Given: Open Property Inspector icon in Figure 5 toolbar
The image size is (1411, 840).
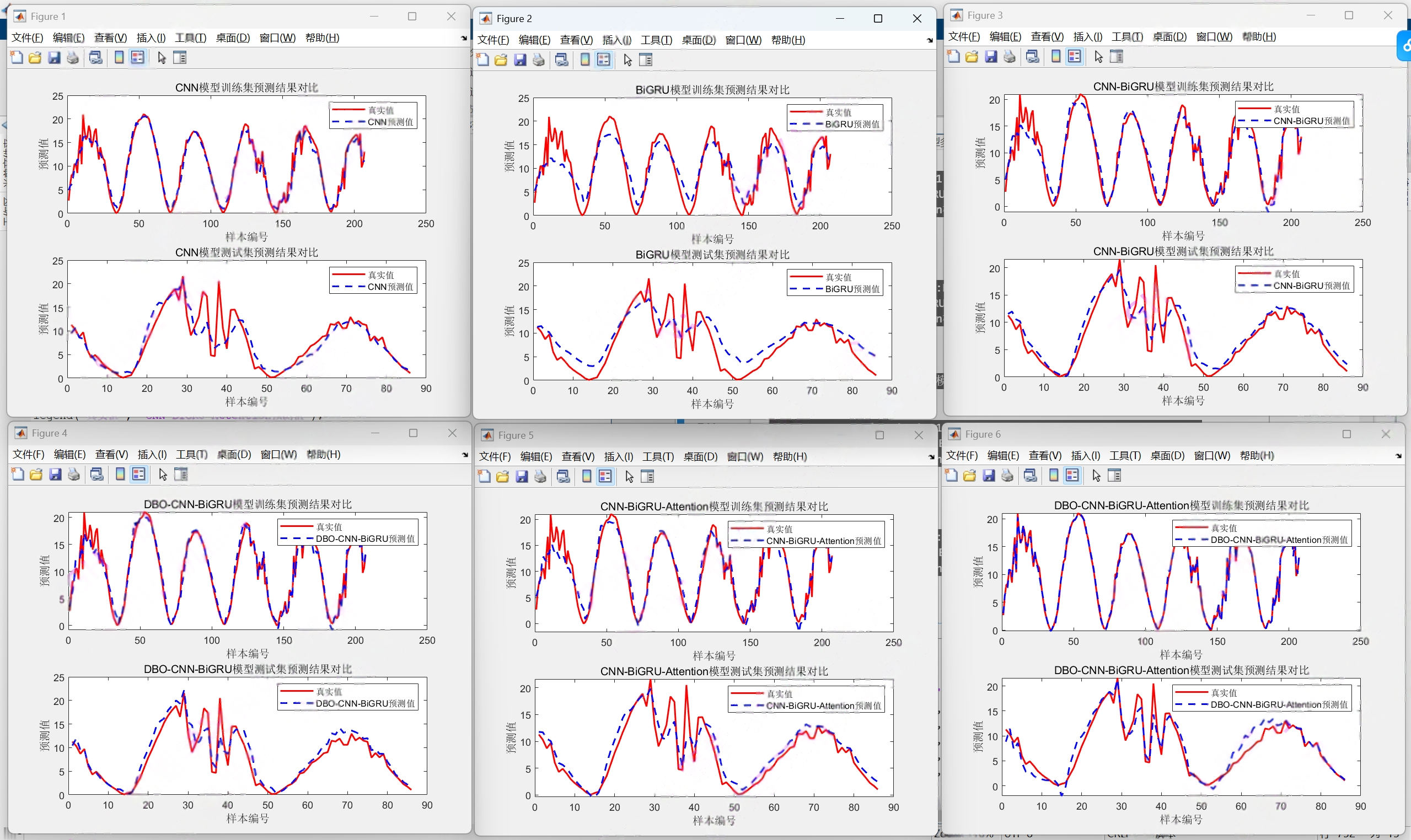Looking at the screenshot, I should pos(647,477).
